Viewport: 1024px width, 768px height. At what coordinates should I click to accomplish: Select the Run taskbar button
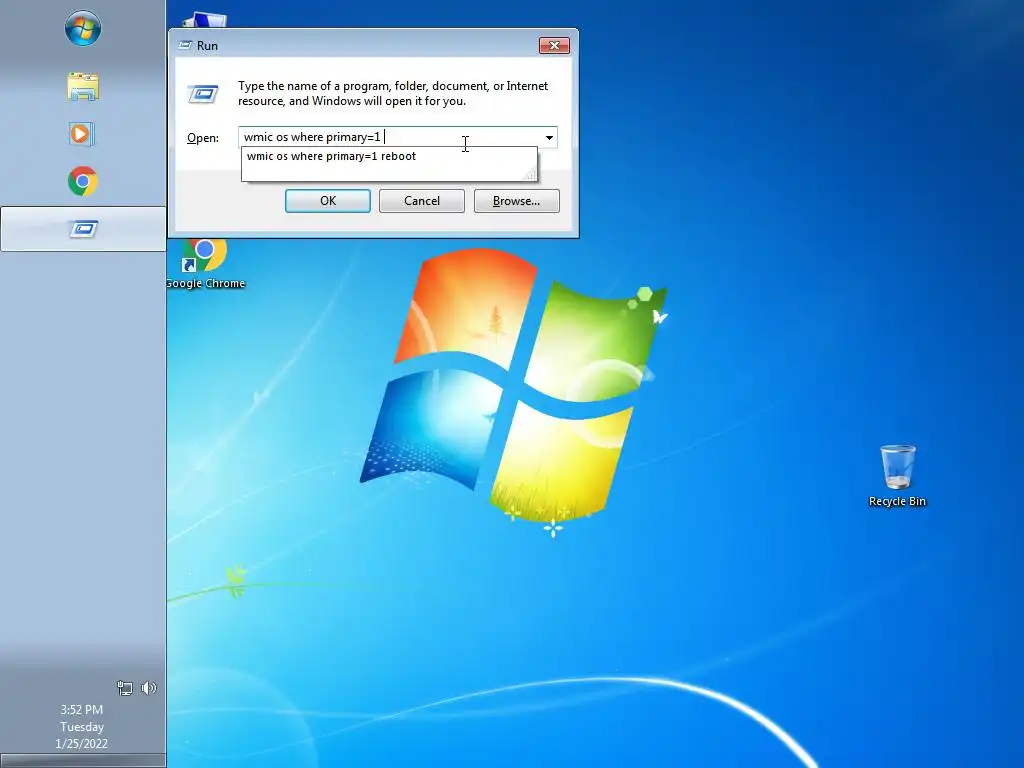[x=83, y=229]
